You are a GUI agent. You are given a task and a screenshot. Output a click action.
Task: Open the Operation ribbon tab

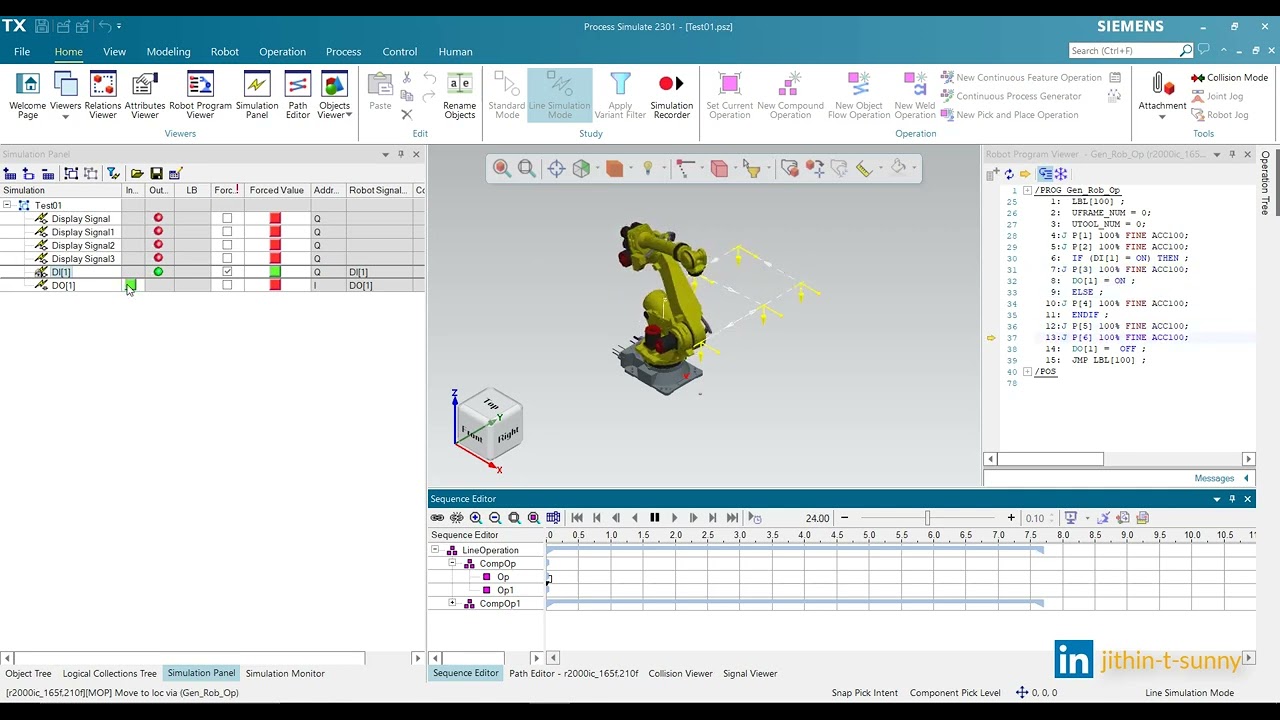pos(282,52)
